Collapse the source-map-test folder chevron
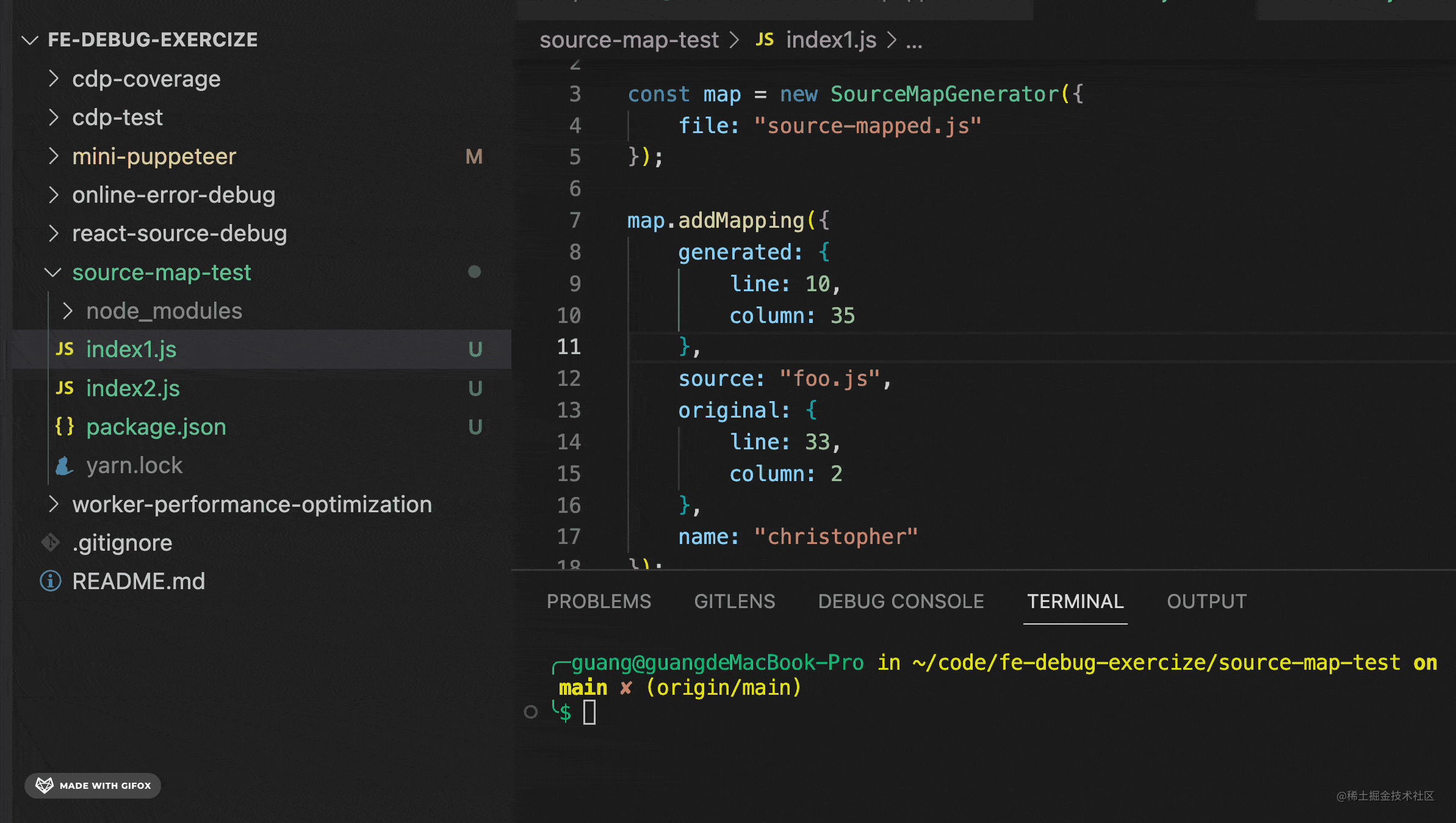The image size is (1456, 823). (x=53, y=272)
